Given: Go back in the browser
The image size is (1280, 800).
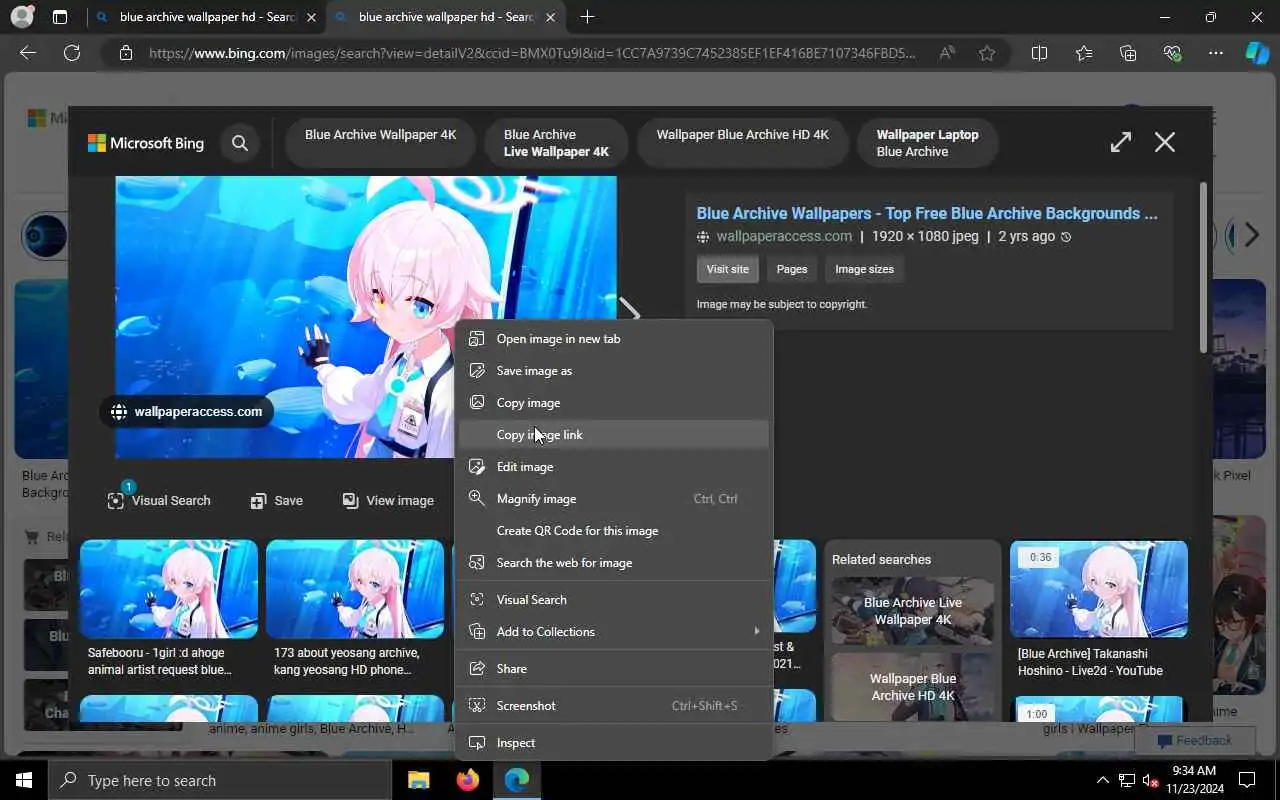Looking at the screenshot, I should tap(28, 53).
